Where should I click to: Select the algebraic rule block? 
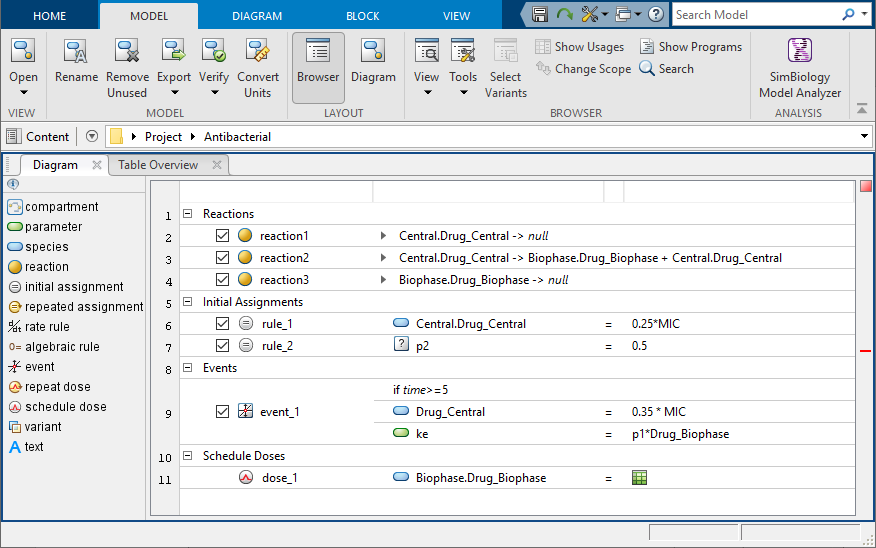(x=54, y=347)
